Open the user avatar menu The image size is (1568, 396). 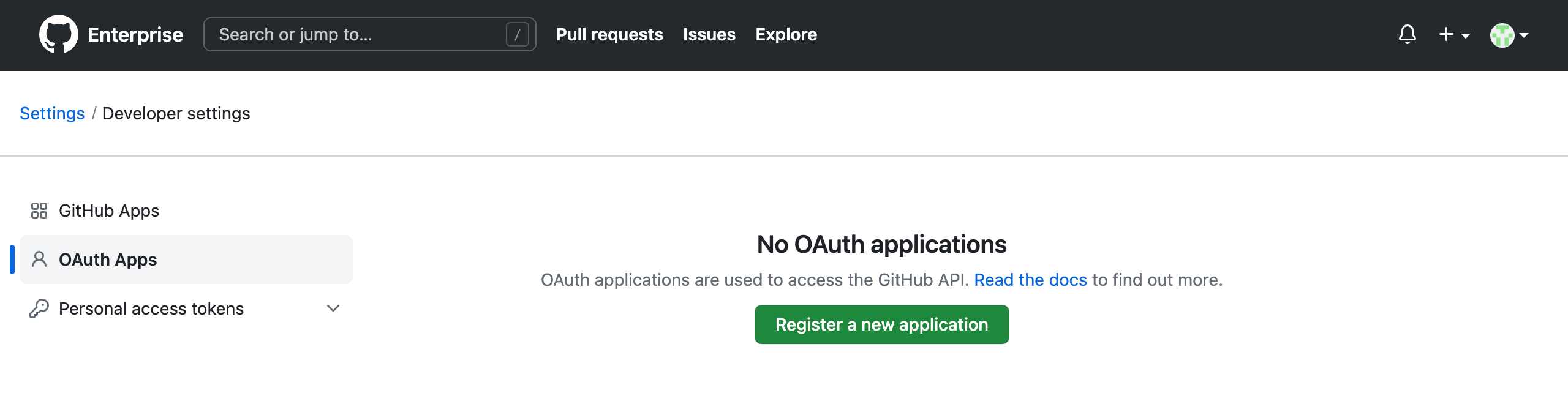[x=1509, y=35]
